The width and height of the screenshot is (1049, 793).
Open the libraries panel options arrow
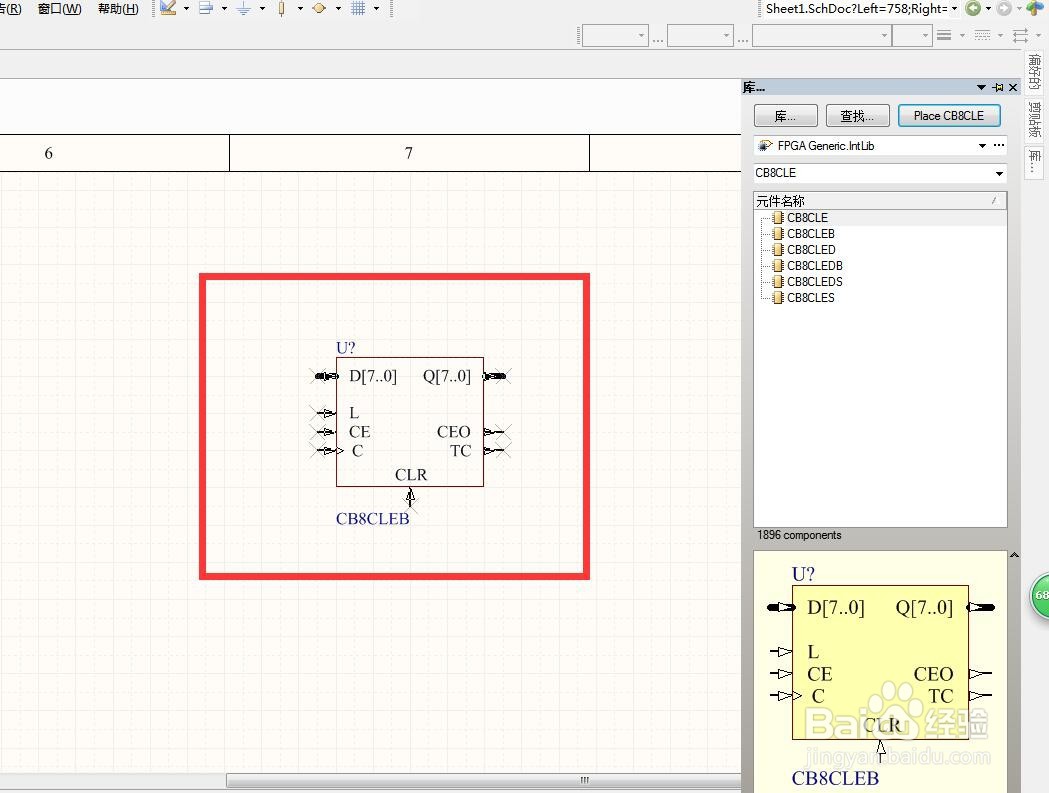tap(981, 88)
